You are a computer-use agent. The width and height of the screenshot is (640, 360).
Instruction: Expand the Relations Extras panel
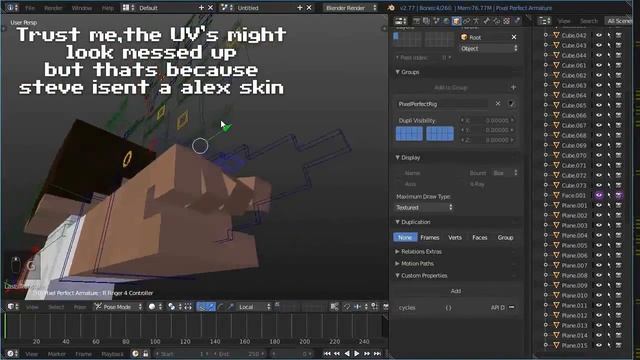pyautogui.click(x=397, y=251)
